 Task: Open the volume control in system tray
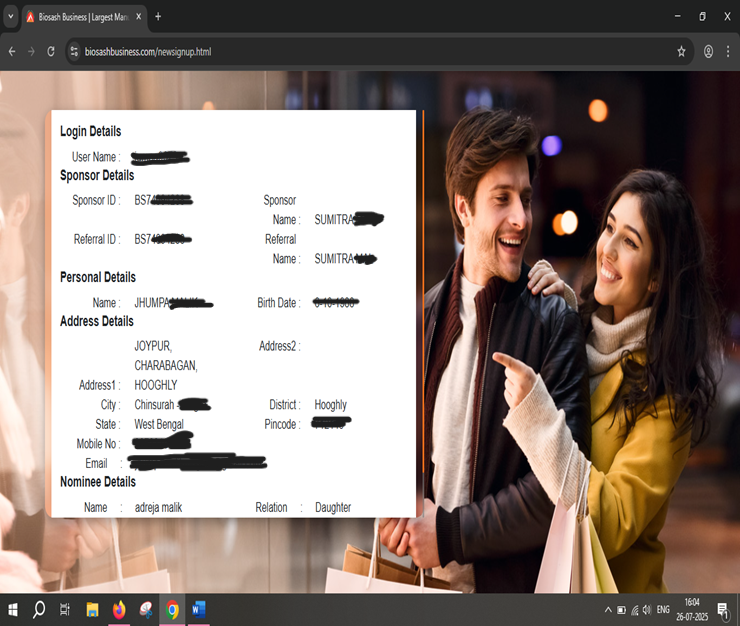[647, 610]
